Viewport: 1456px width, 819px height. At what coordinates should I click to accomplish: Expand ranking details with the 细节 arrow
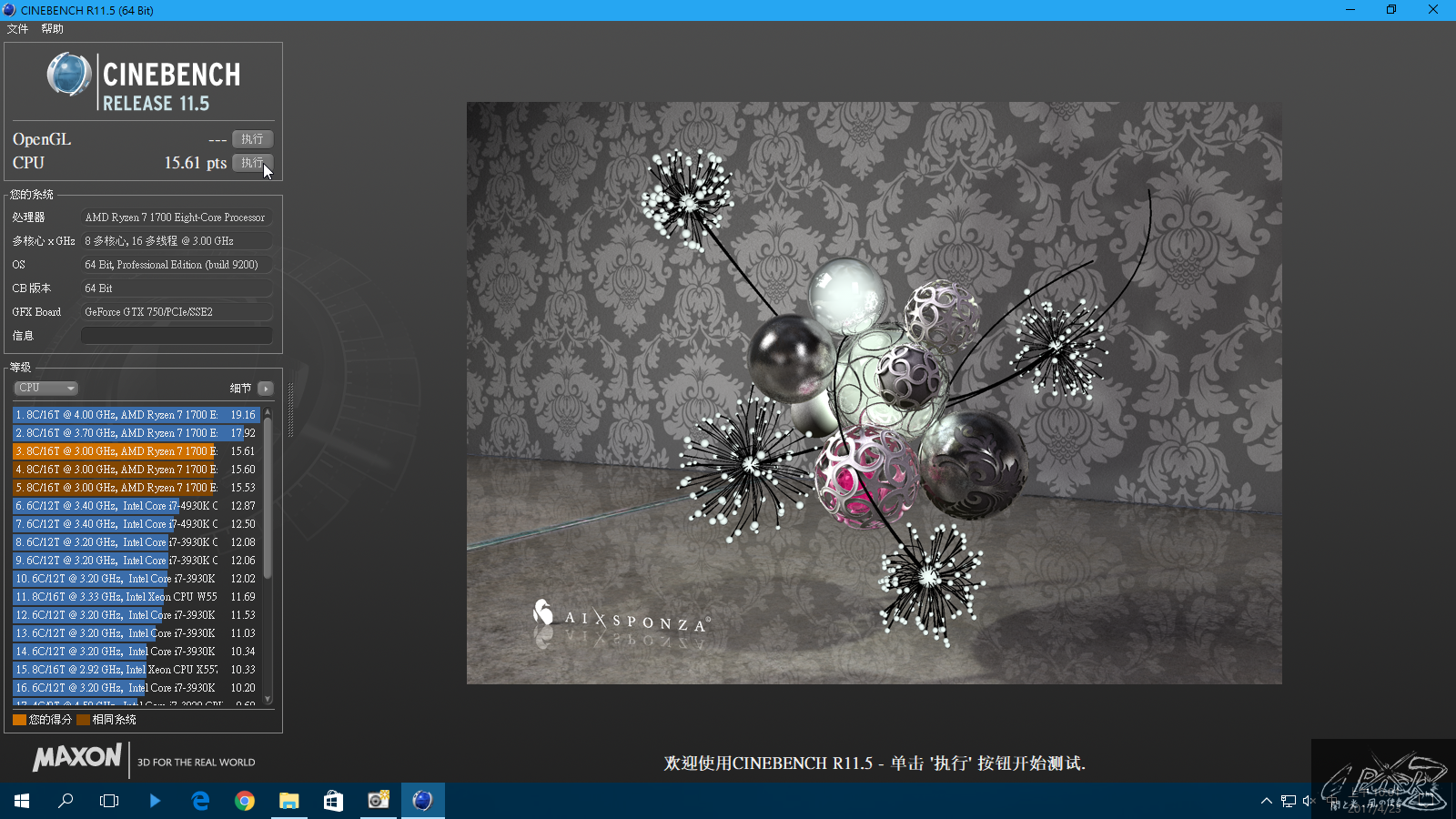pyautogui.click(x=265, y=389)
